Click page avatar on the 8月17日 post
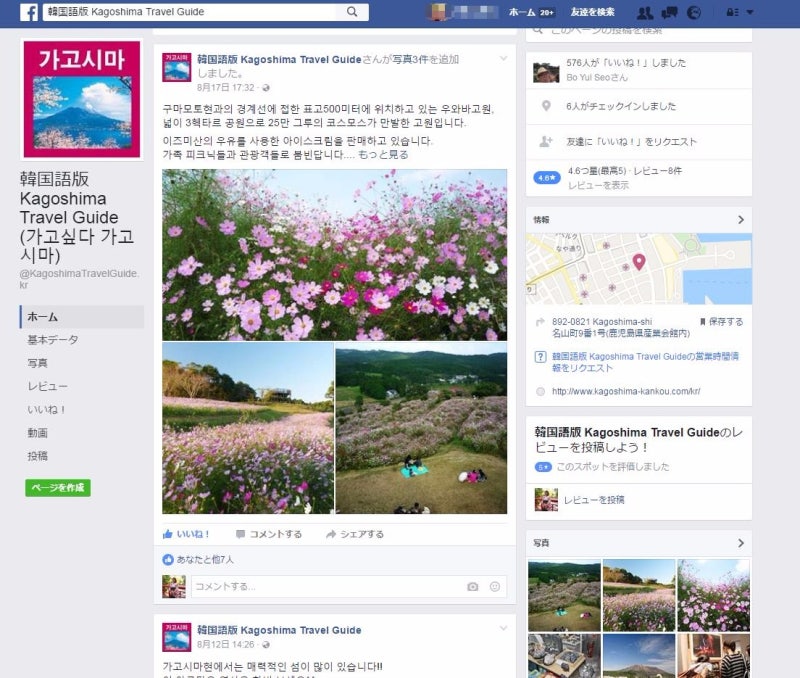Viewport: 800px width, 678px height. tap(177, 67)
